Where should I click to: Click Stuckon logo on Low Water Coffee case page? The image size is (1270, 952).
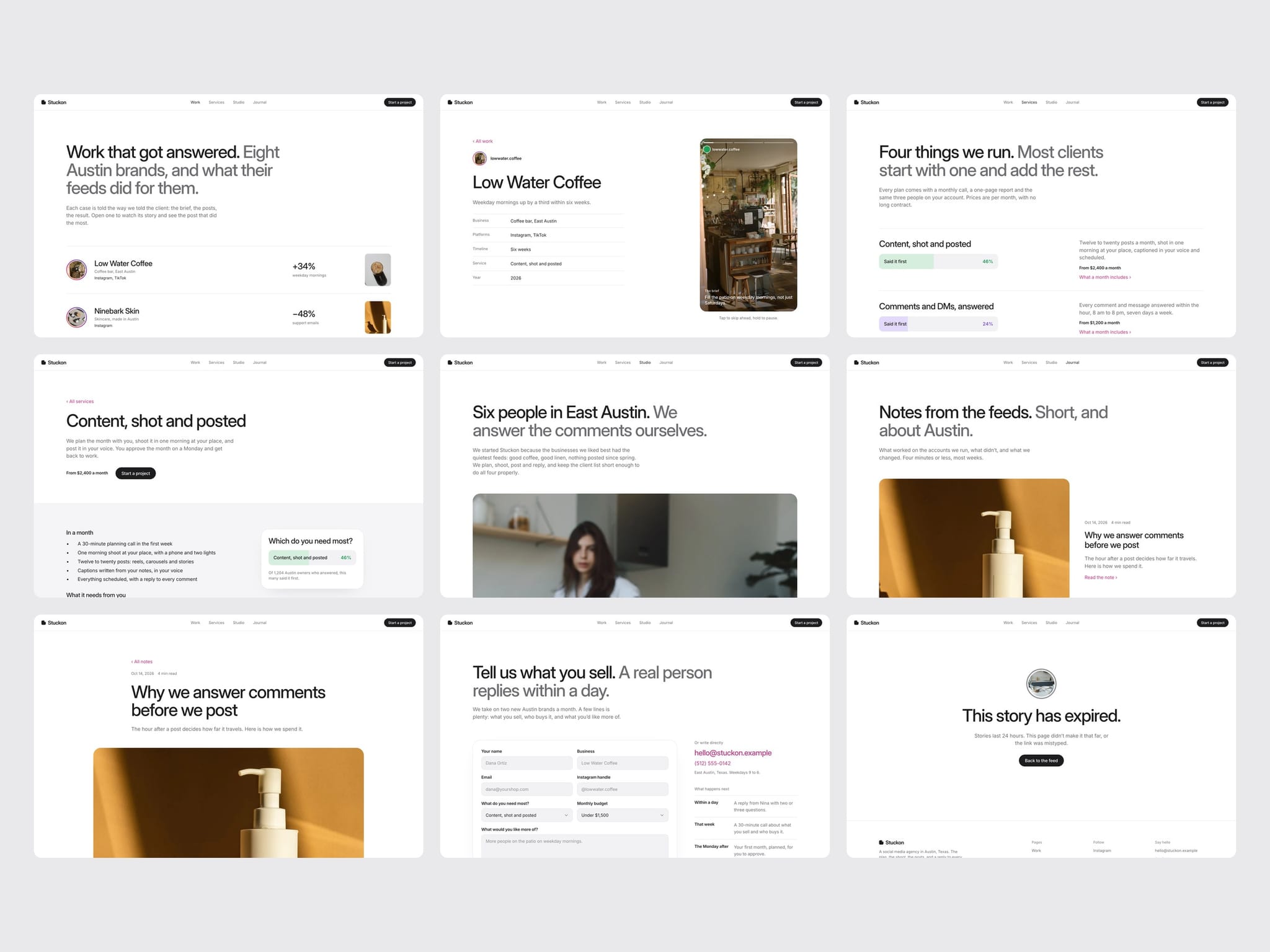[x=460, y=102]
